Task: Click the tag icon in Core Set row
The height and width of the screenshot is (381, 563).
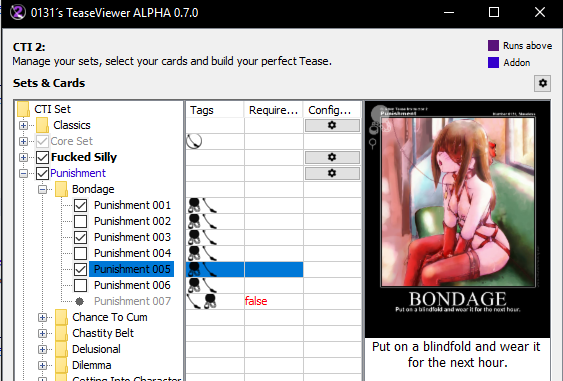Action: tap(194, 141)
